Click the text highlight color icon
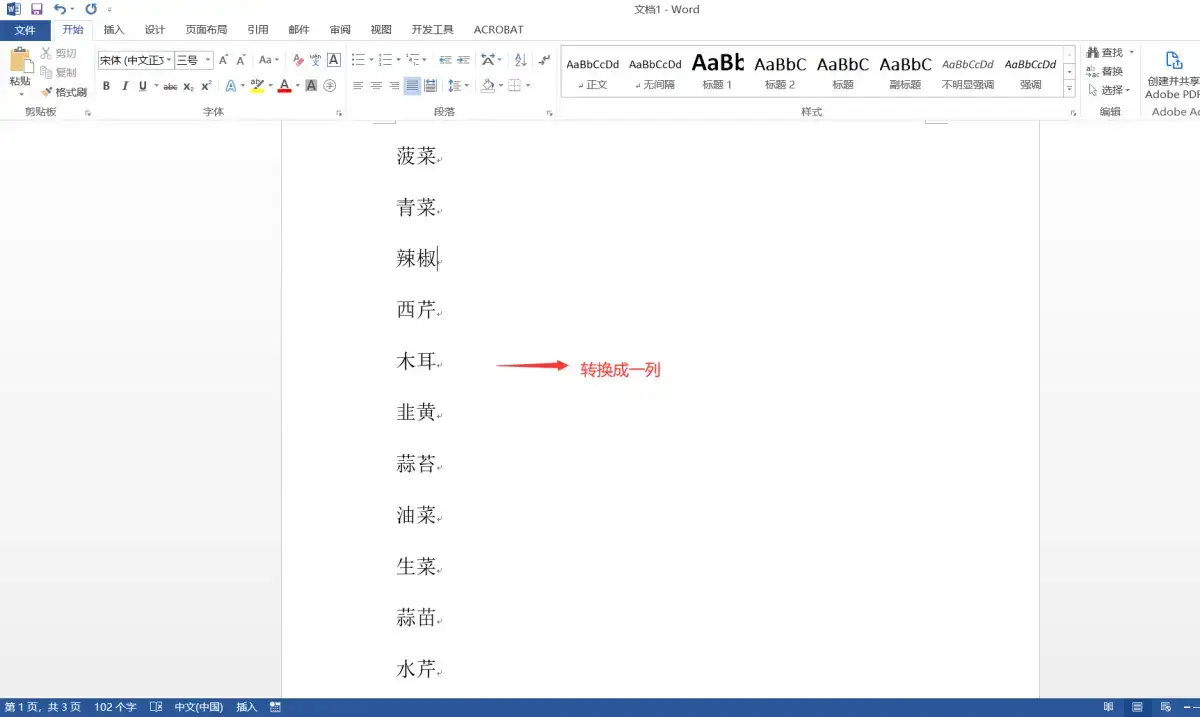The image size is (1200, 717). tap(258, 85)
